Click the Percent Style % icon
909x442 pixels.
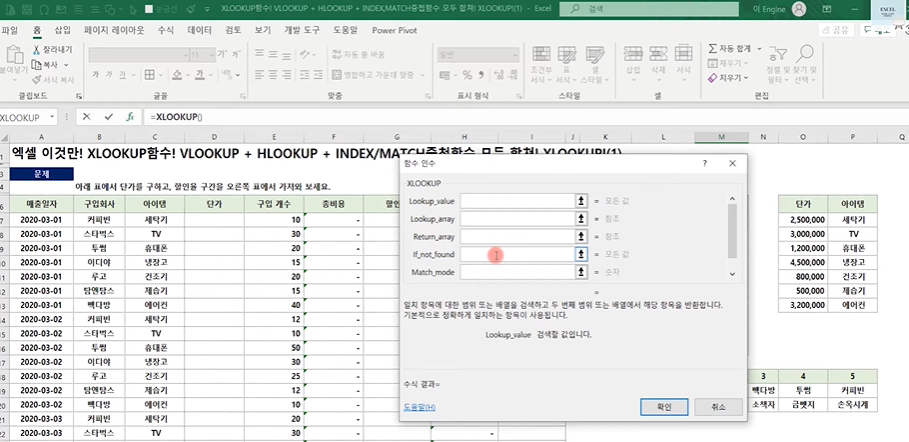pyautogui.click(x=466, y=75)
